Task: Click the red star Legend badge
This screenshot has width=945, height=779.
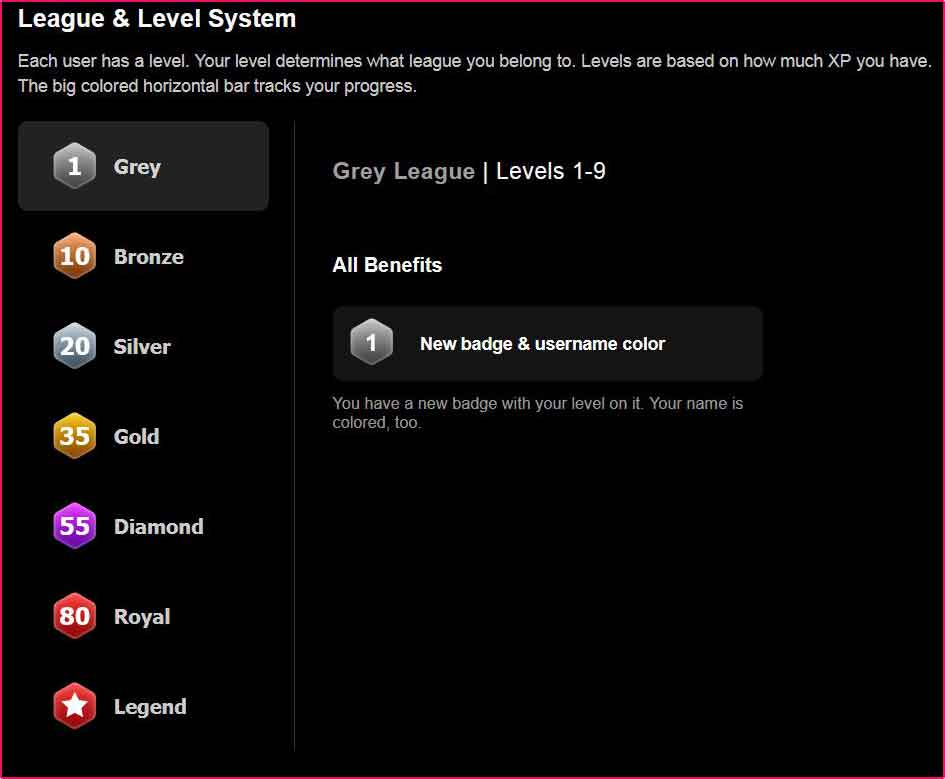Action: (74, 705)
